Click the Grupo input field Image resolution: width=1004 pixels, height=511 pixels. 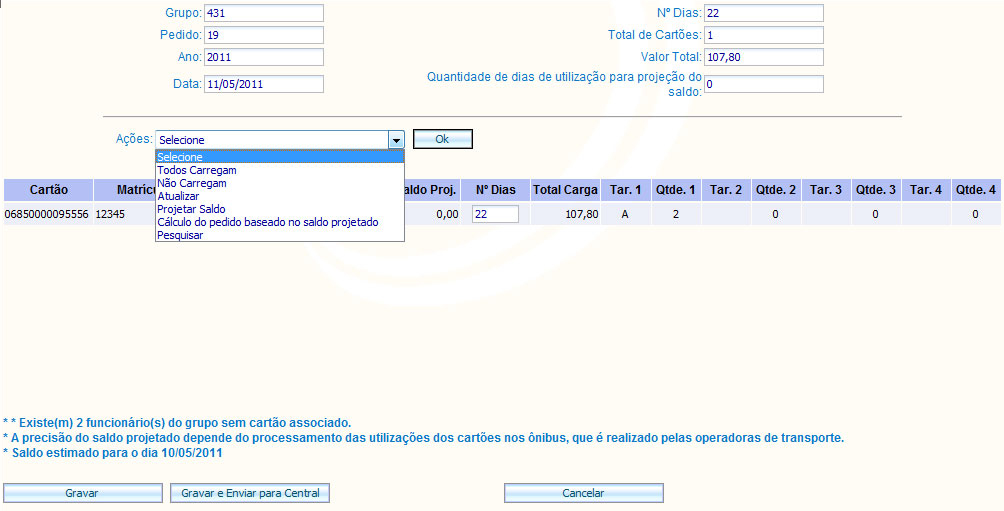(263, 13)
